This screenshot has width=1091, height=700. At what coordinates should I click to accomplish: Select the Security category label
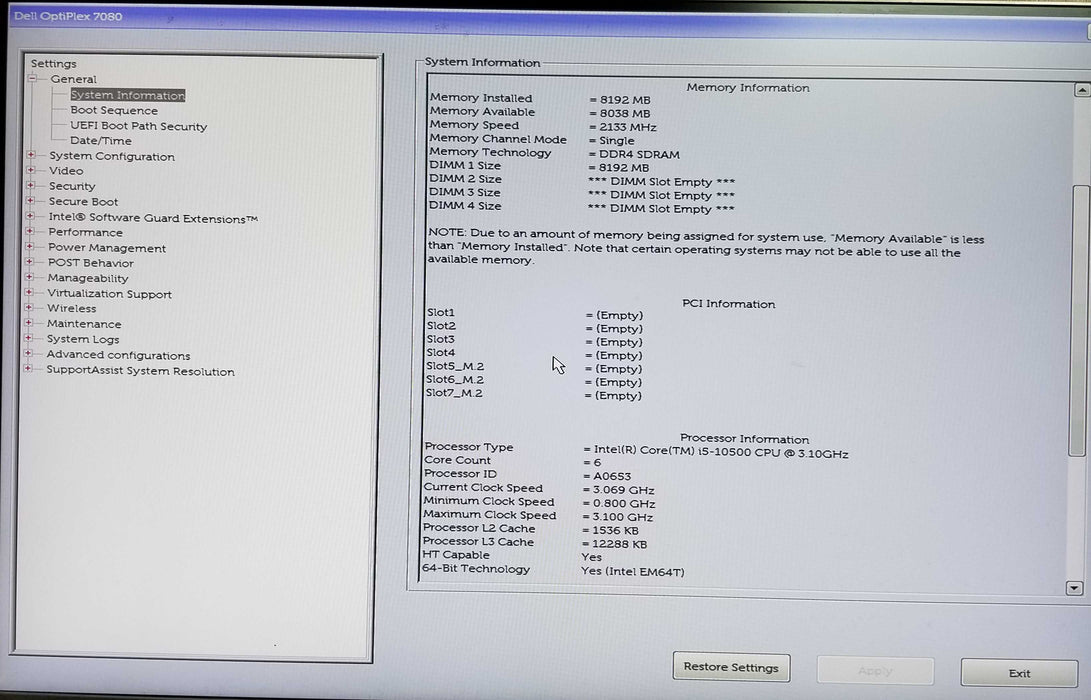coord(72,186)
